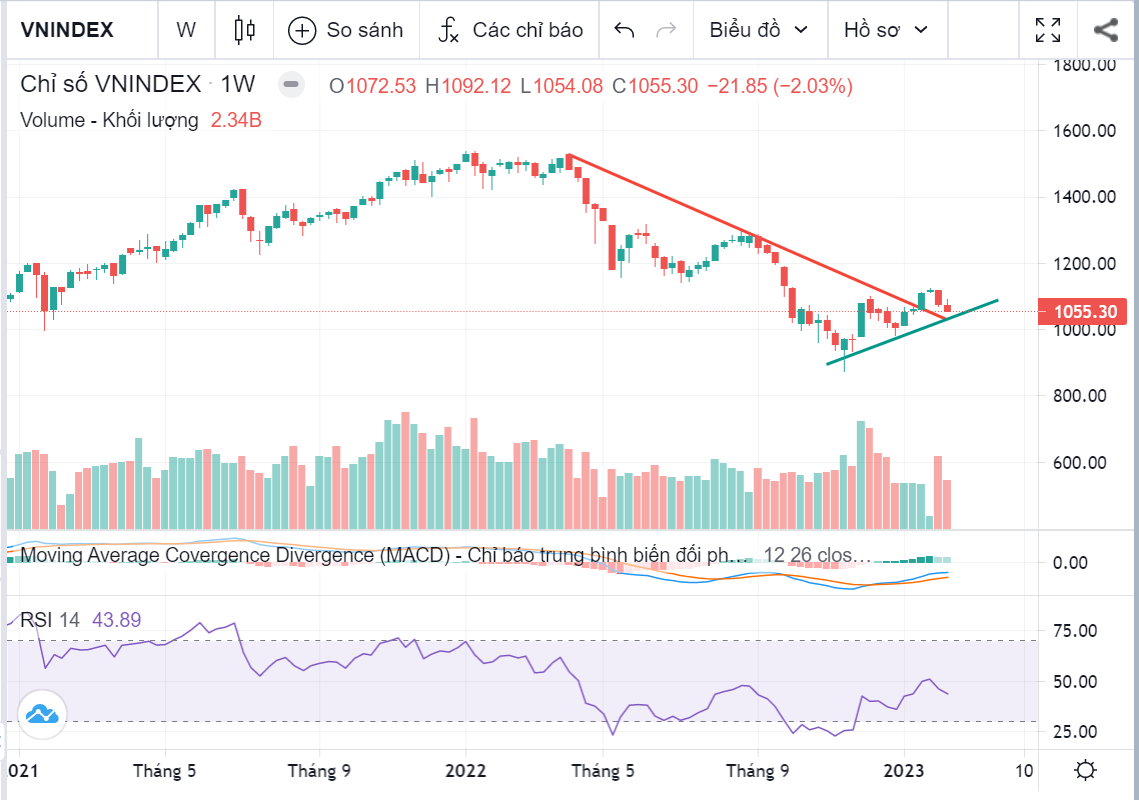Click the 2022 time axis label
The width and height of the screenshot is (1139, 800).
tap(466, 771)
